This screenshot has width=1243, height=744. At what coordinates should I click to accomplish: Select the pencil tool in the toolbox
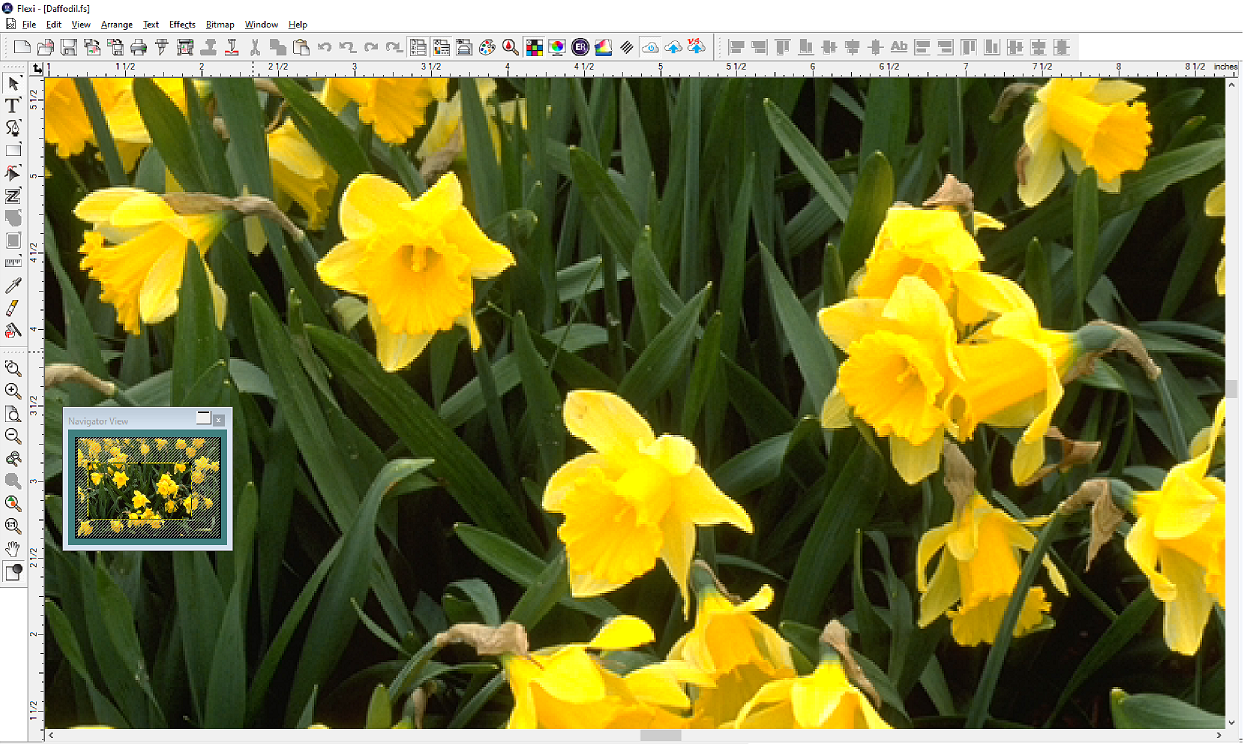(x=13, y=308)
